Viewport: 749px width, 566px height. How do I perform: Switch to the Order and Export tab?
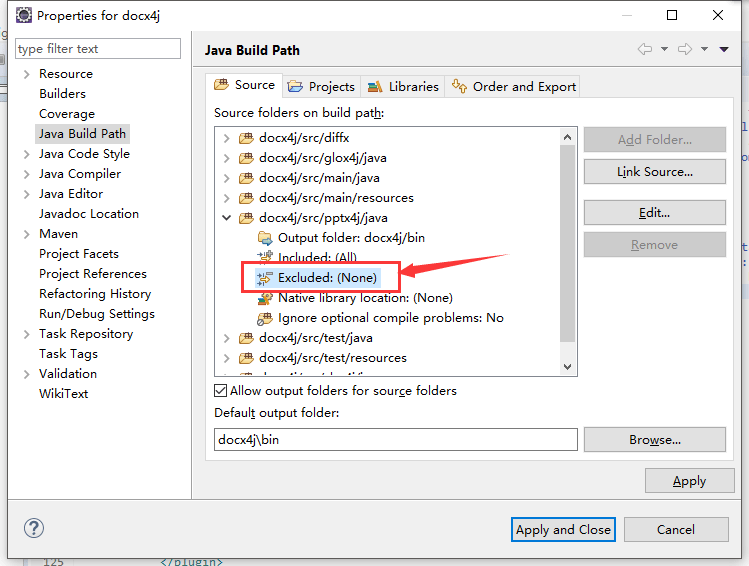tap(513, 86)
